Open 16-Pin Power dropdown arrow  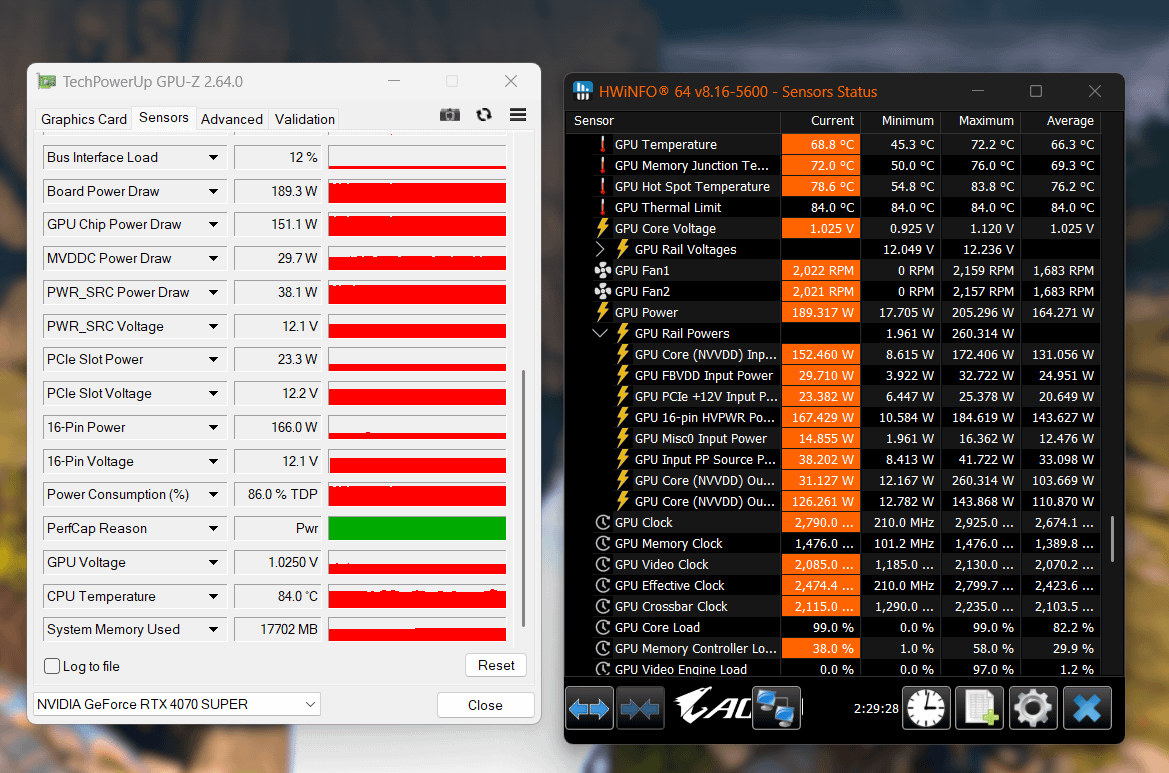click(x=213, y=427)
